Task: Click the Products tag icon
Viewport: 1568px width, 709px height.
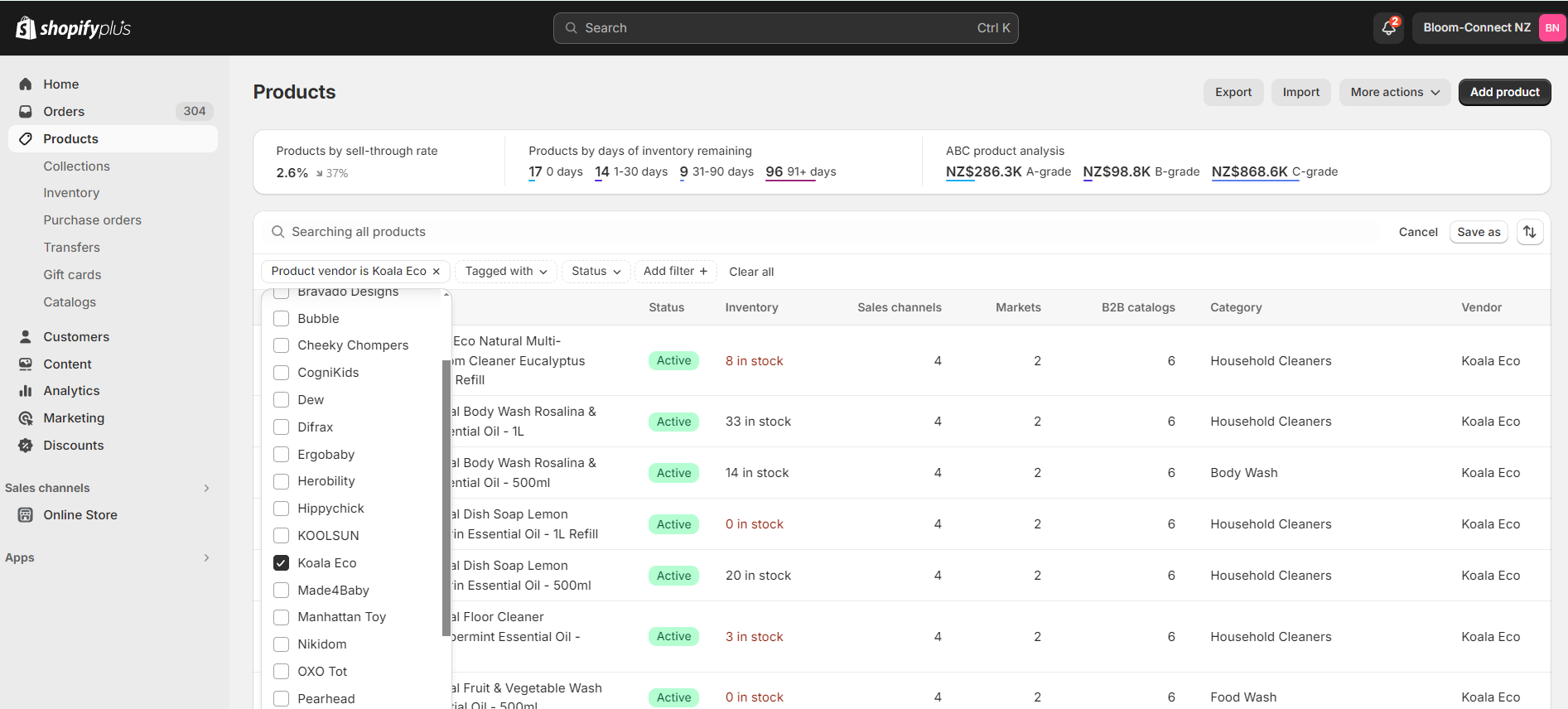Action: point(26,139)
